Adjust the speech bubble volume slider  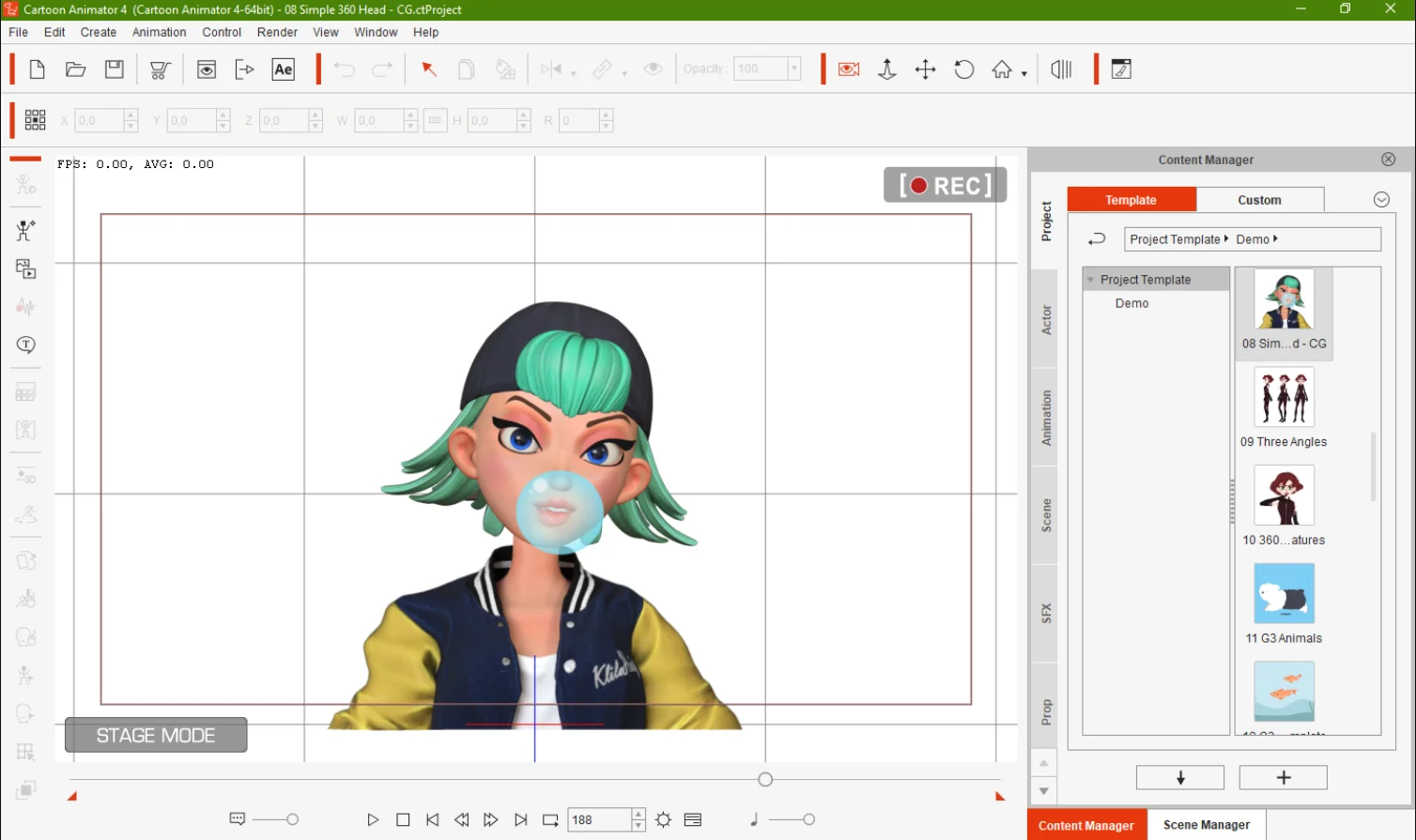pyautogui.click(x=292, y=819)
